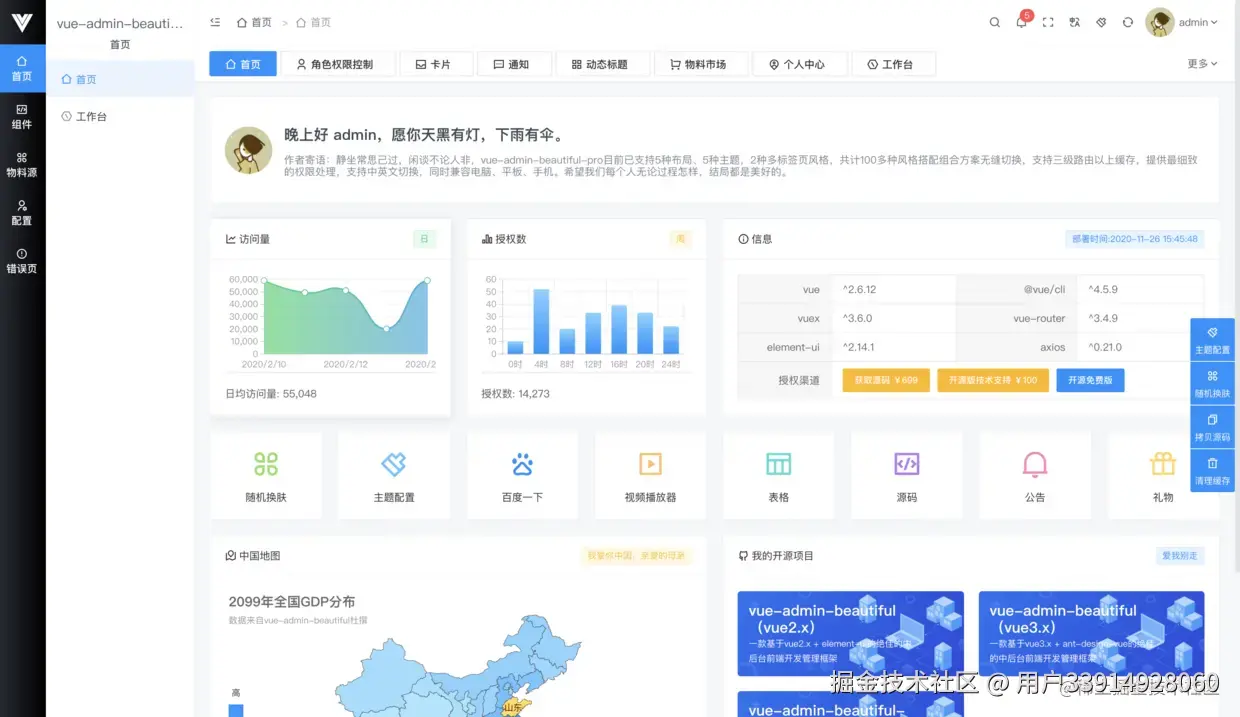Click the admin avatar in the header
This screenshot has width=1240, height=717.
1159,22
